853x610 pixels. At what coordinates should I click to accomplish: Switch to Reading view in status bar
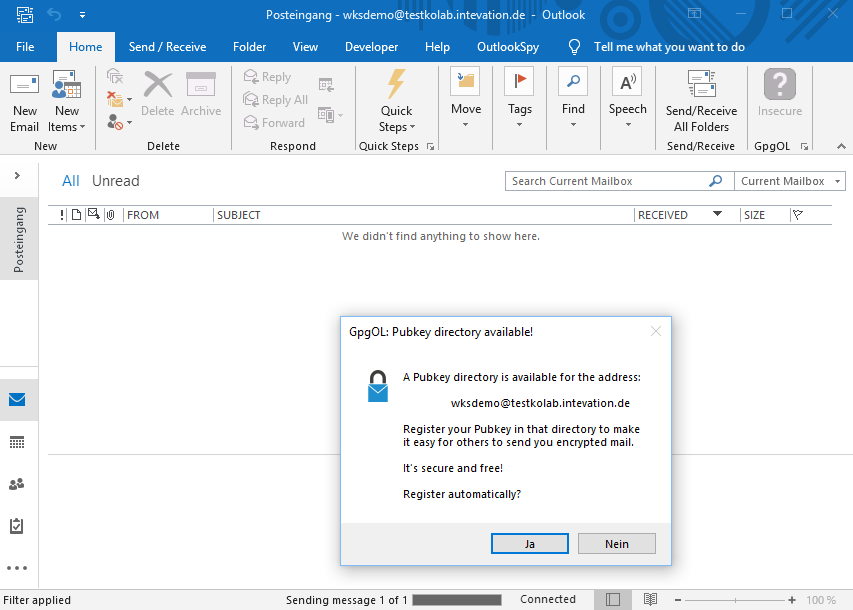651,599
